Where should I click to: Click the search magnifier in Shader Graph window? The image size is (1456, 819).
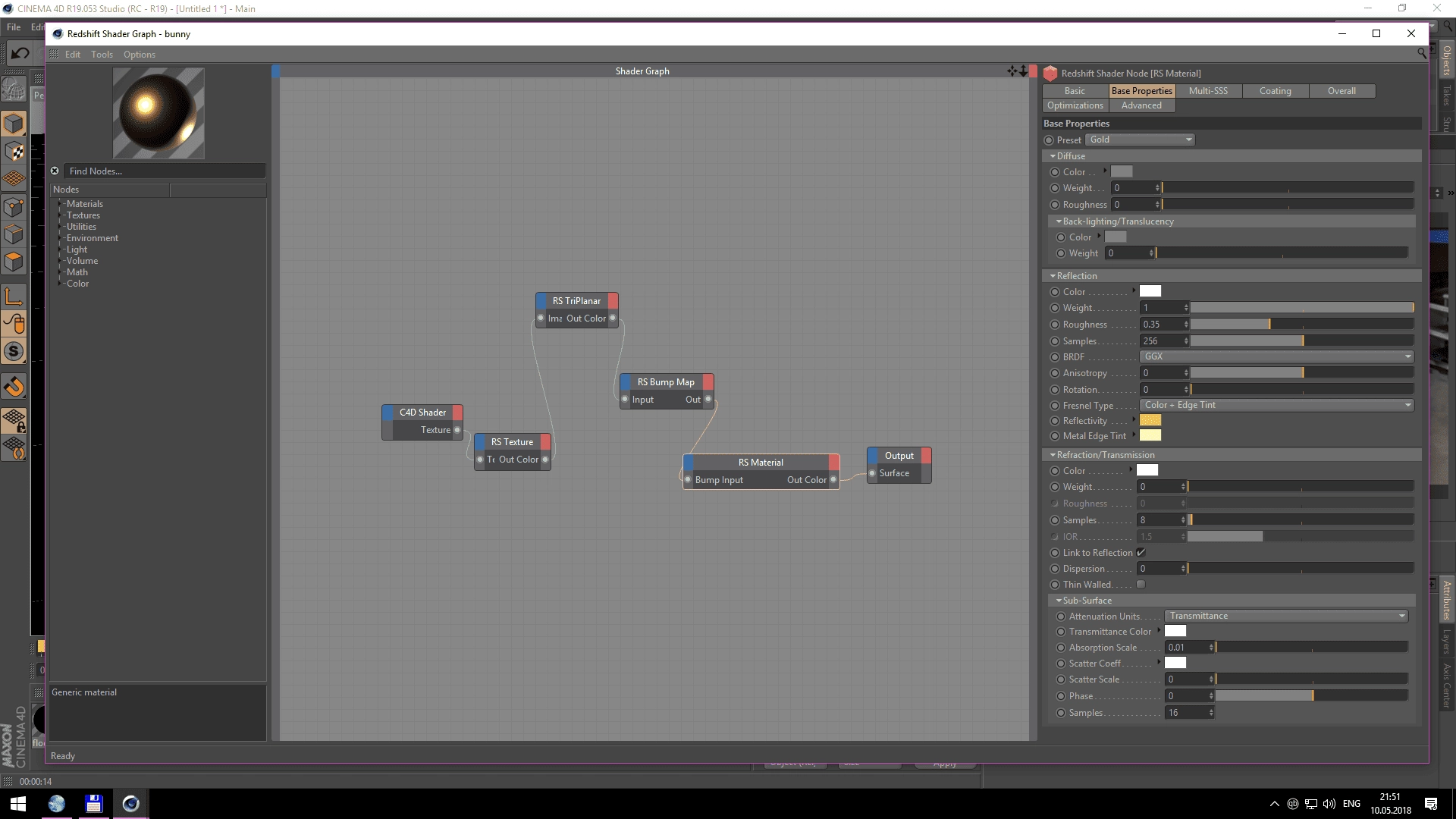tap(1422, 53)
